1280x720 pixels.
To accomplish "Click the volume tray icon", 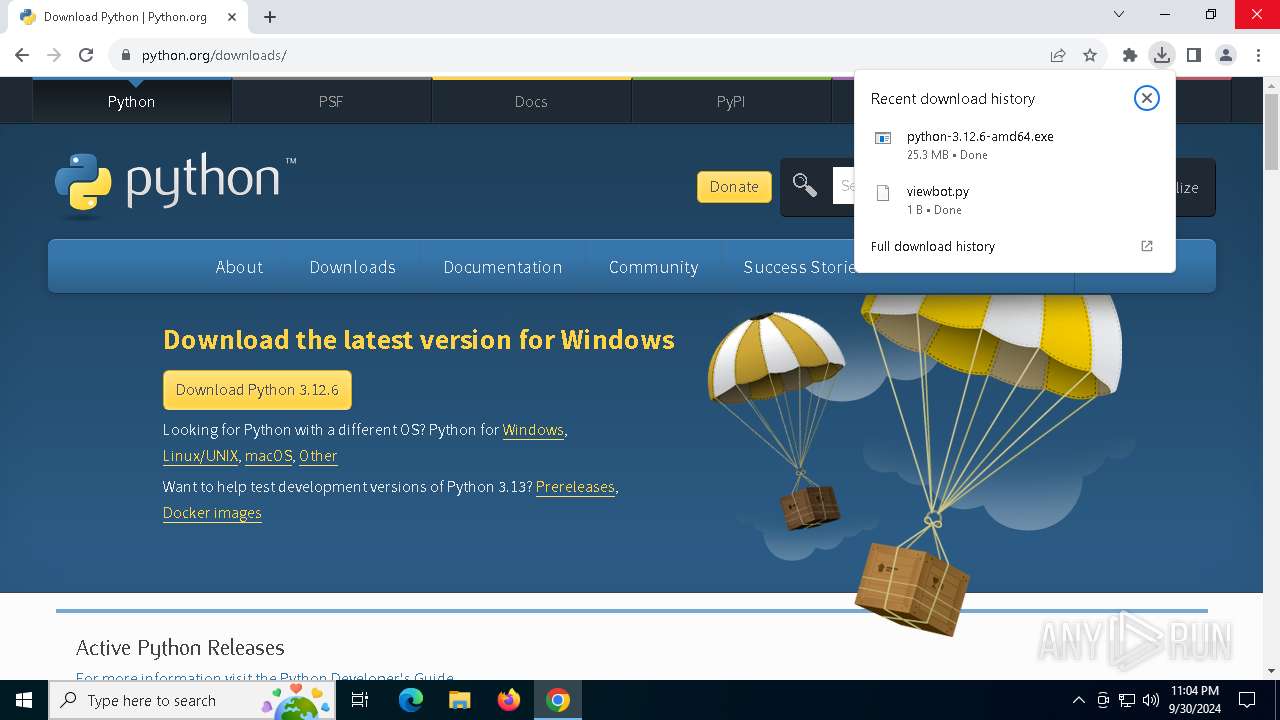I will [1151, 700].
